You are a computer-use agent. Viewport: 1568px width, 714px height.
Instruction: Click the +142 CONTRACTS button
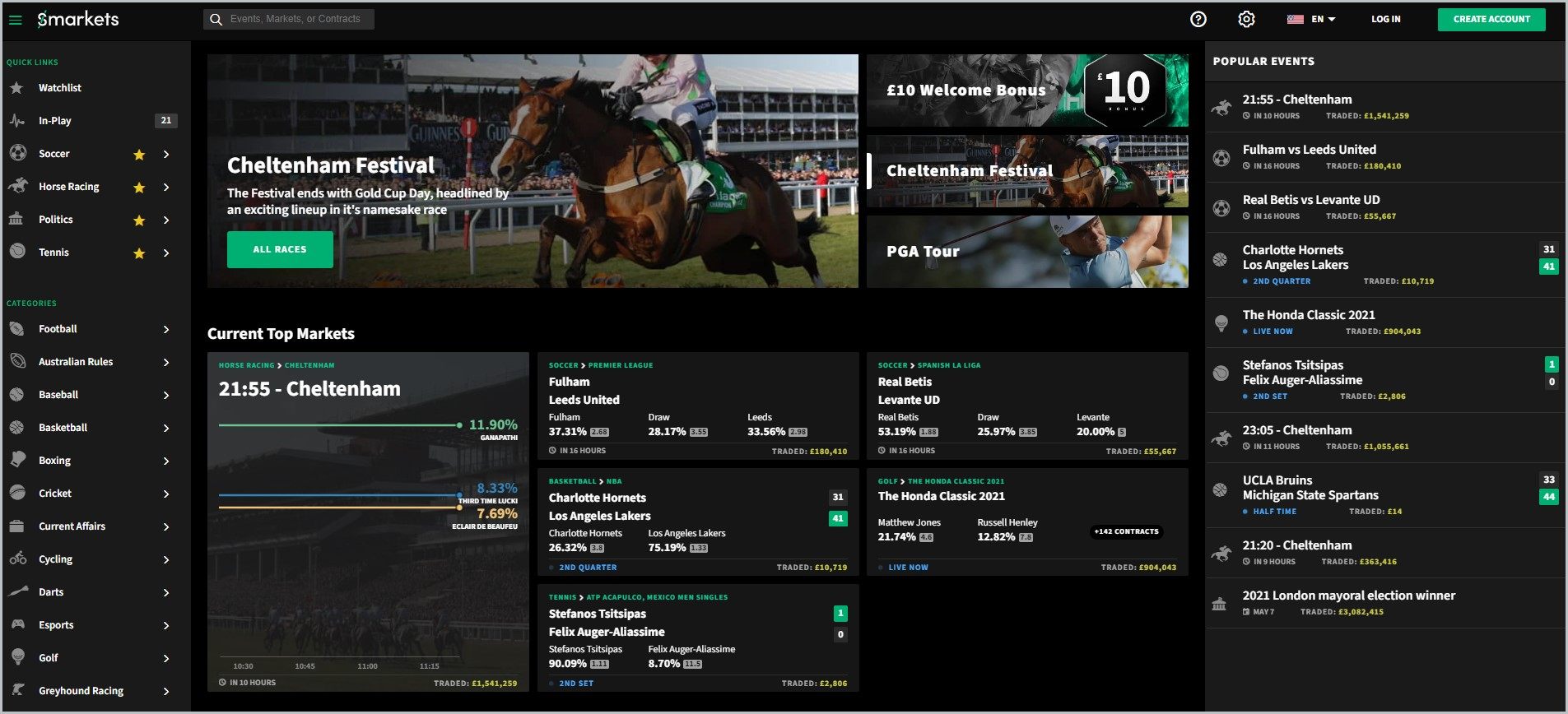(1126, 531)
